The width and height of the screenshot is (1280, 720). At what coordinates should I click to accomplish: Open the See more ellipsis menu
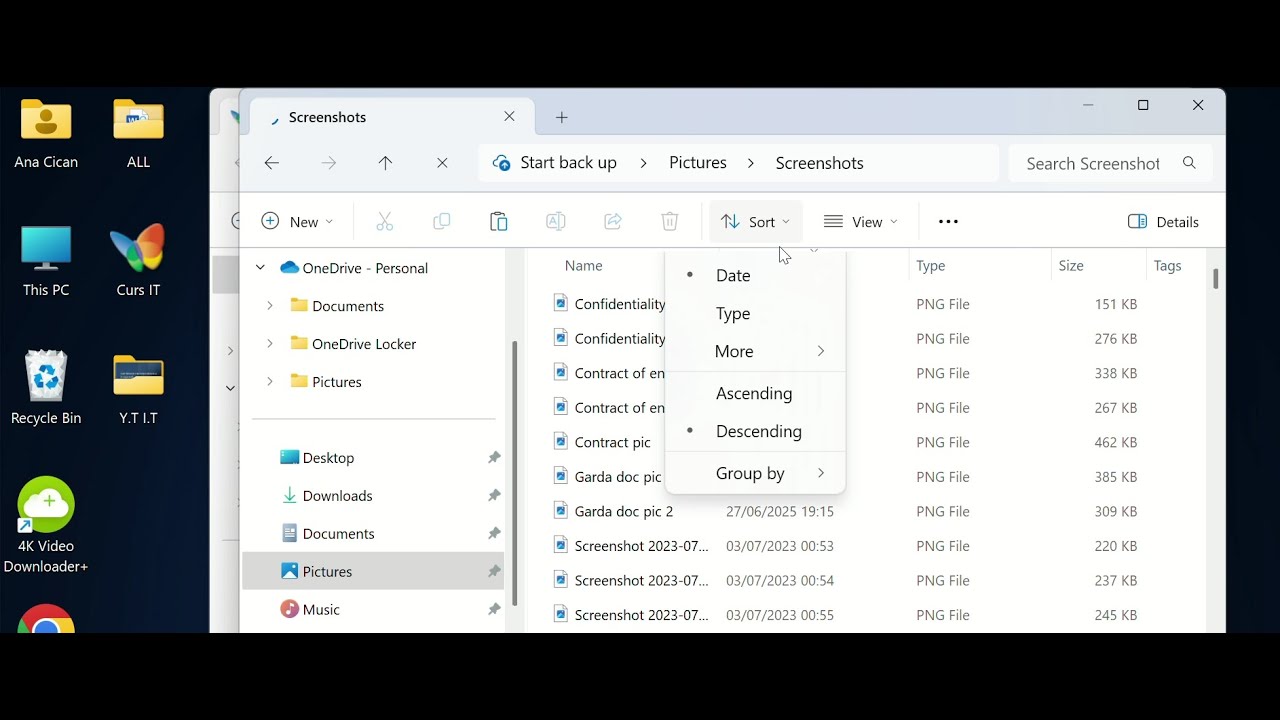[x=948, y=222]
